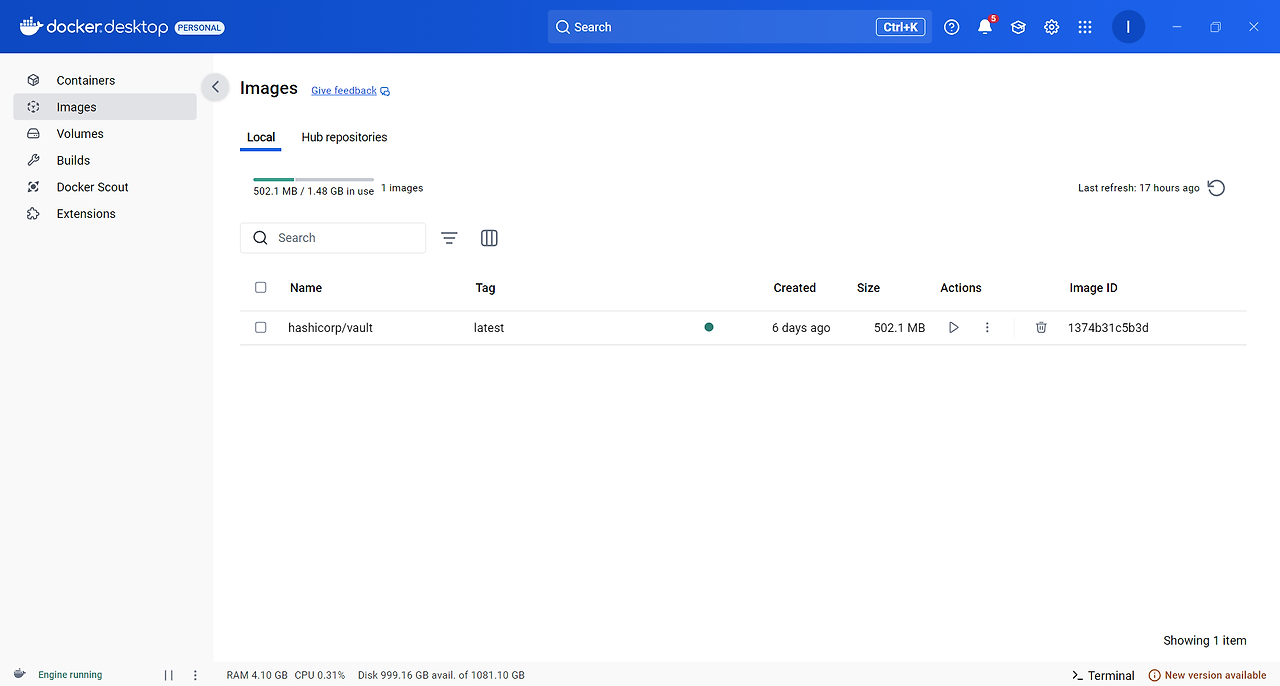Viewport: 1280px width, 686px height.
Task: Open Settings gear icon
Action: tap(1051, 27)
